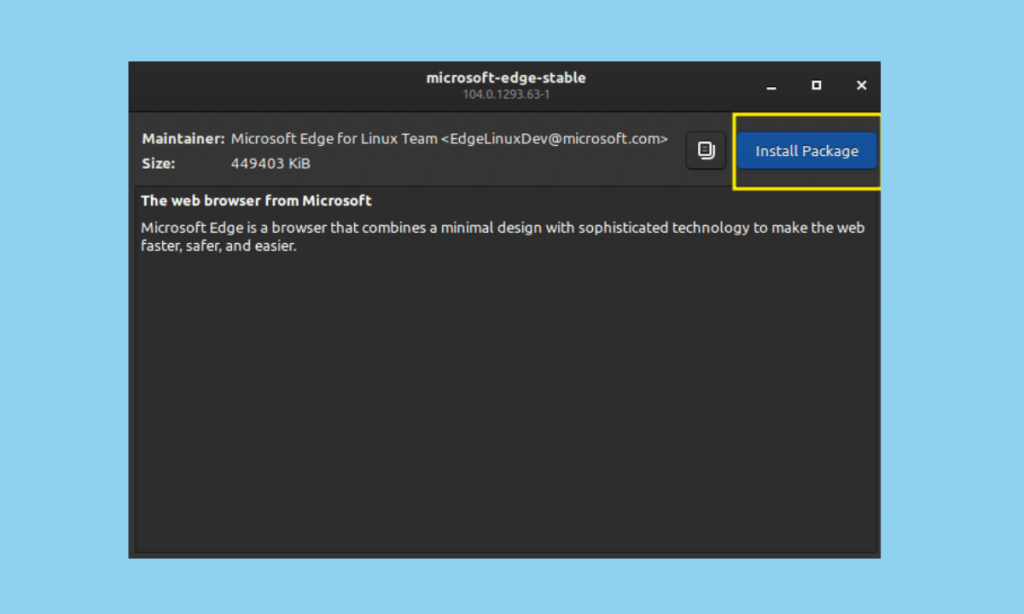Open package details via document icon button
Image resolution: width=1024 pixels, height=614 pixels.
[x=705, y=151]
